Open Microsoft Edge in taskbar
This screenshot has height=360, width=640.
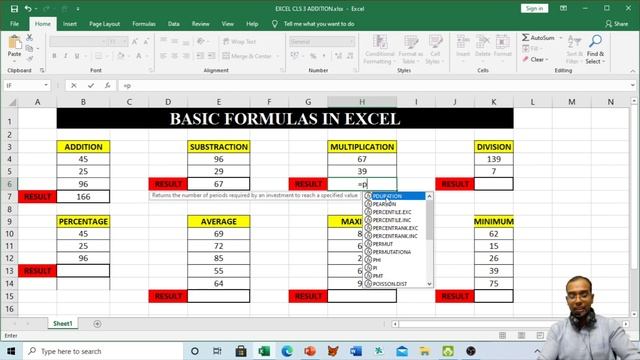coord(287,351)
